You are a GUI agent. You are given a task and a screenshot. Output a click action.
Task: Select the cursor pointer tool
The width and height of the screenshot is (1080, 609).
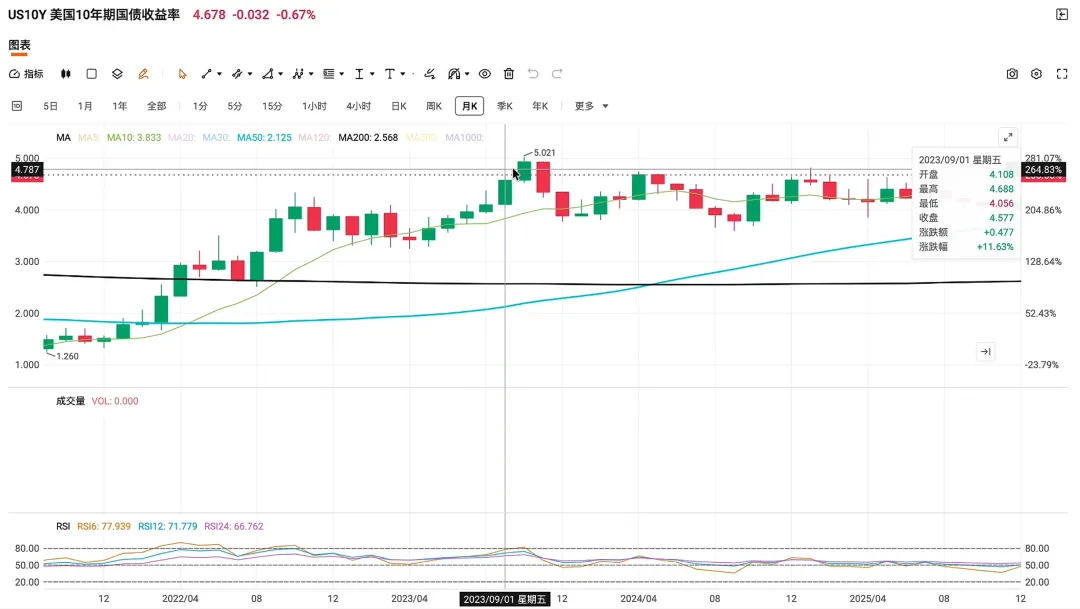182,74
